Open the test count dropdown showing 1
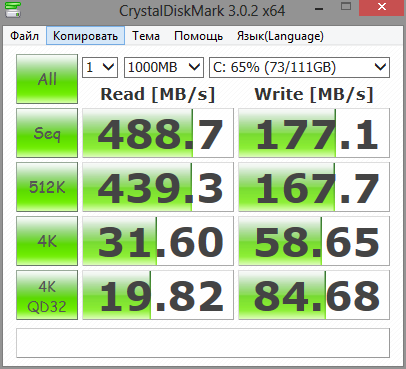 point(100,67)
